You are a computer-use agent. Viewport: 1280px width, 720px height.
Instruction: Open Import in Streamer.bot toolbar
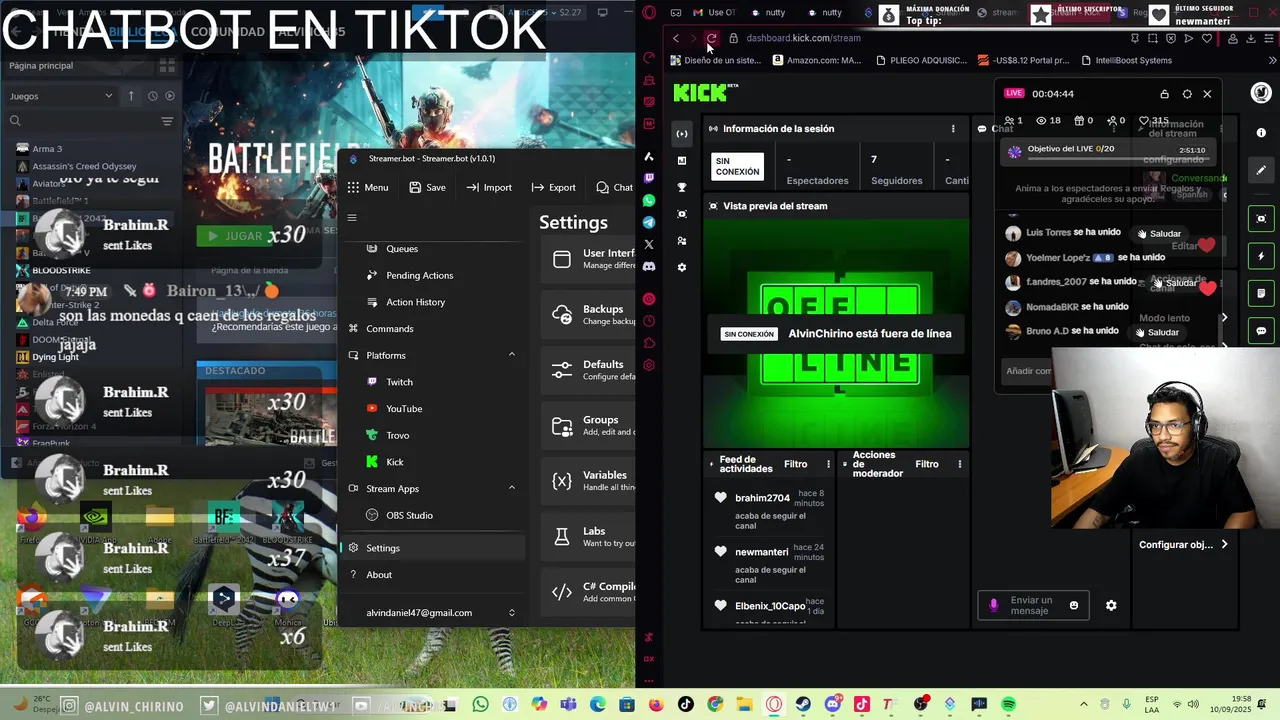click(x=489, y=187)
